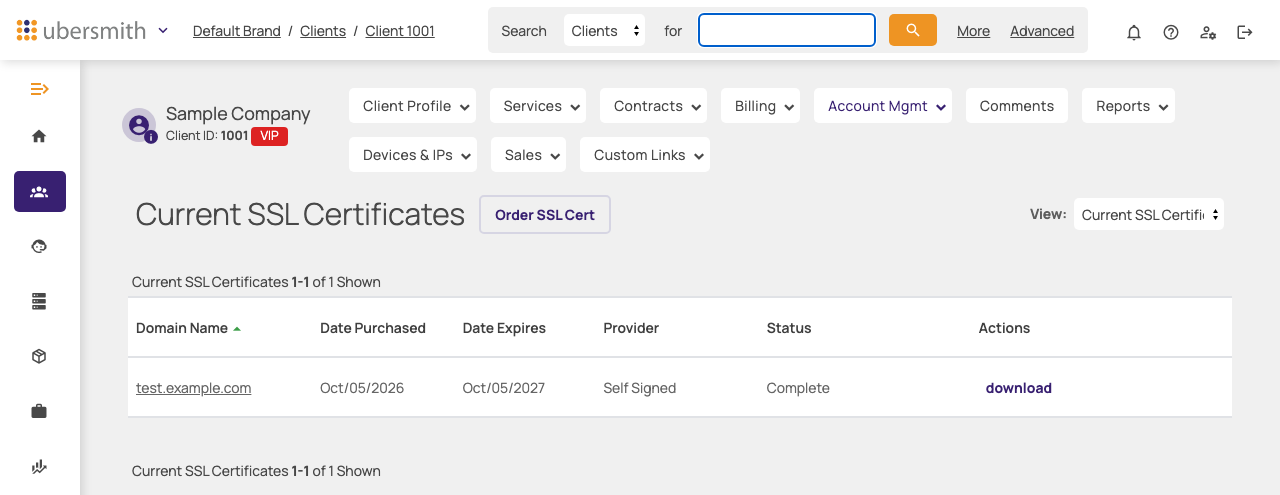Open the support face icon in sidebar
This screenshot has height=495, width=1280.
[x=40, y=246]
